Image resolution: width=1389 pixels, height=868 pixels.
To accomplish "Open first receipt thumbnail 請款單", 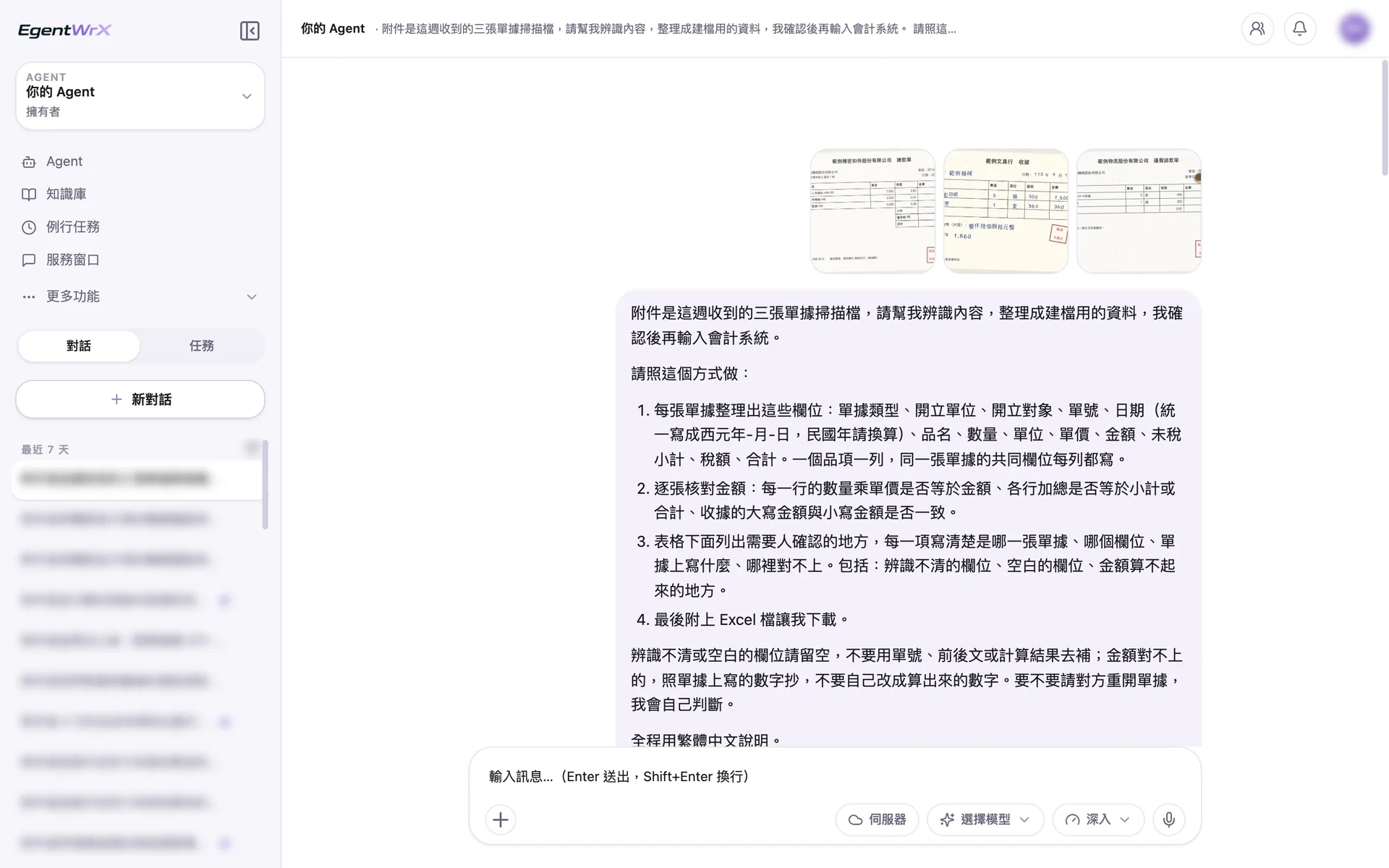I will pyautogui.click(x=872, y=210).
